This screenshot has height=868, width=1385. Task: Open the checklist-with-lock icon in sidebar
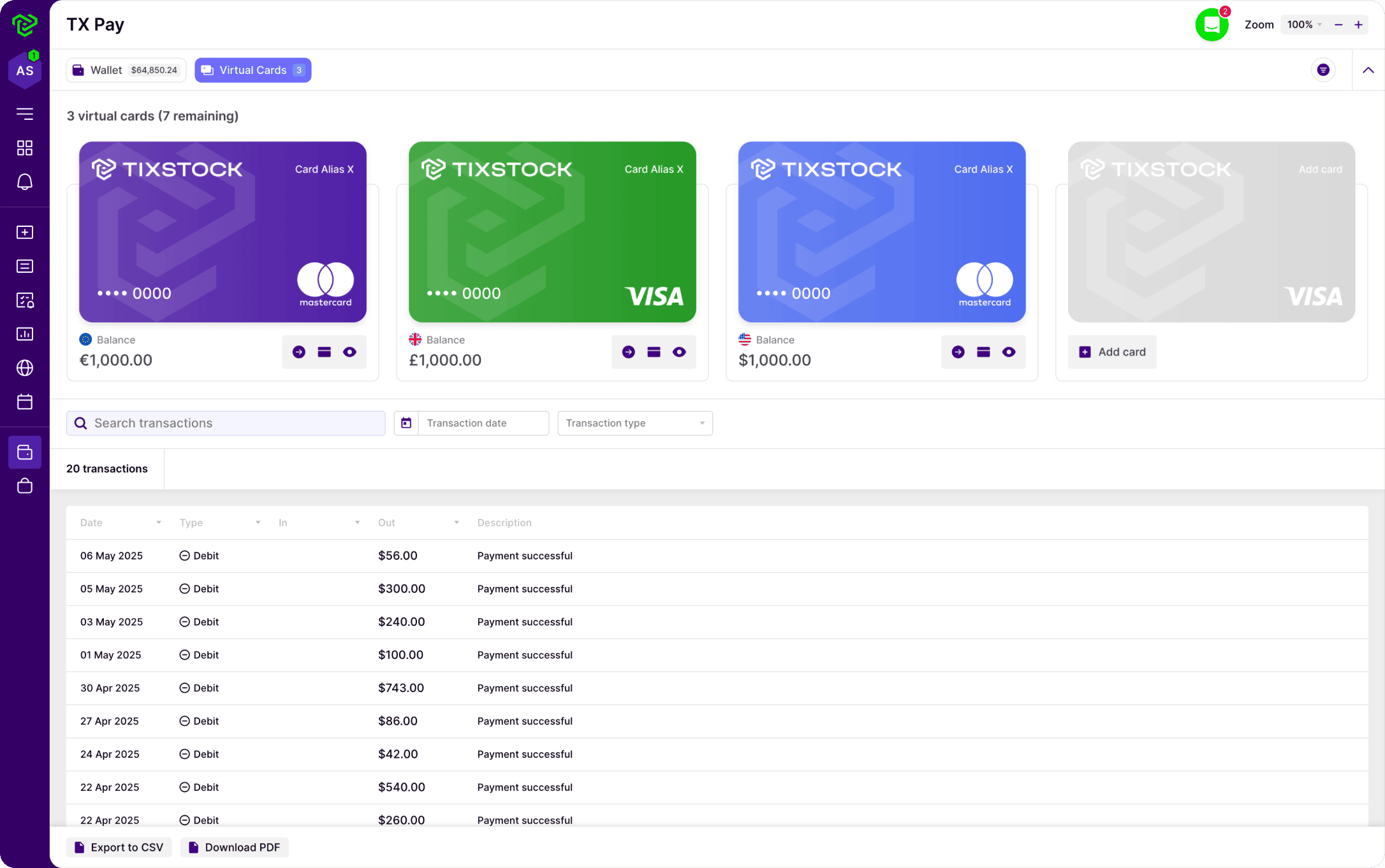point(25,300)
